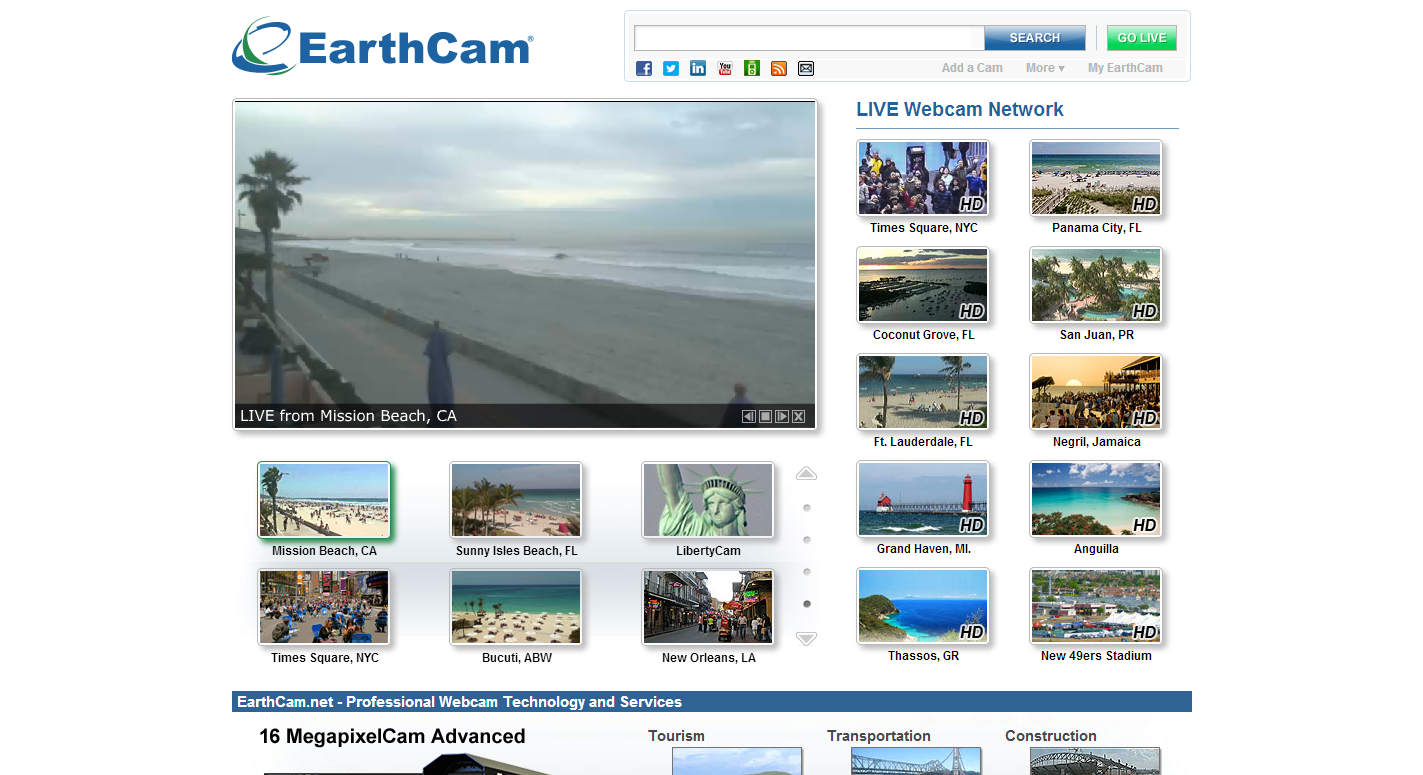Open the Negril, Jamaica thumbnail

point(1096,392)
